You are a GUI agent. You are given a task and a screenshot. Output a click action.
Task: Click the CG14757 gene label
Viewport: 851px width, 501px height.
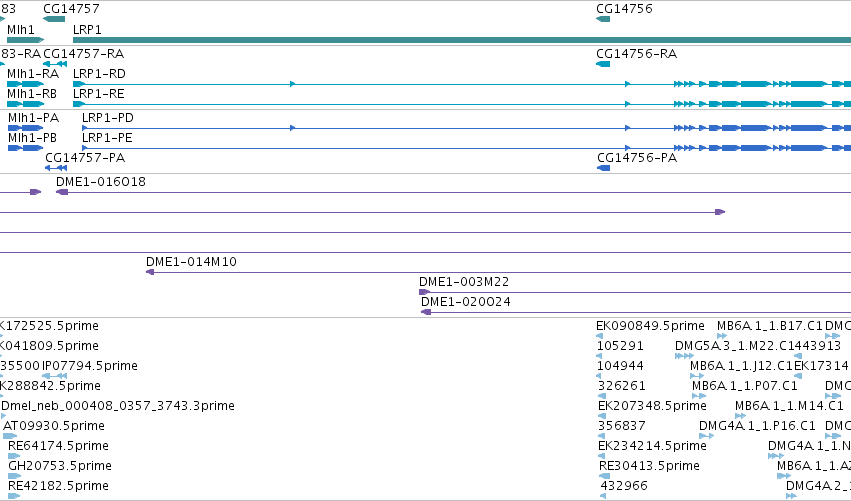tap(71, 9)
